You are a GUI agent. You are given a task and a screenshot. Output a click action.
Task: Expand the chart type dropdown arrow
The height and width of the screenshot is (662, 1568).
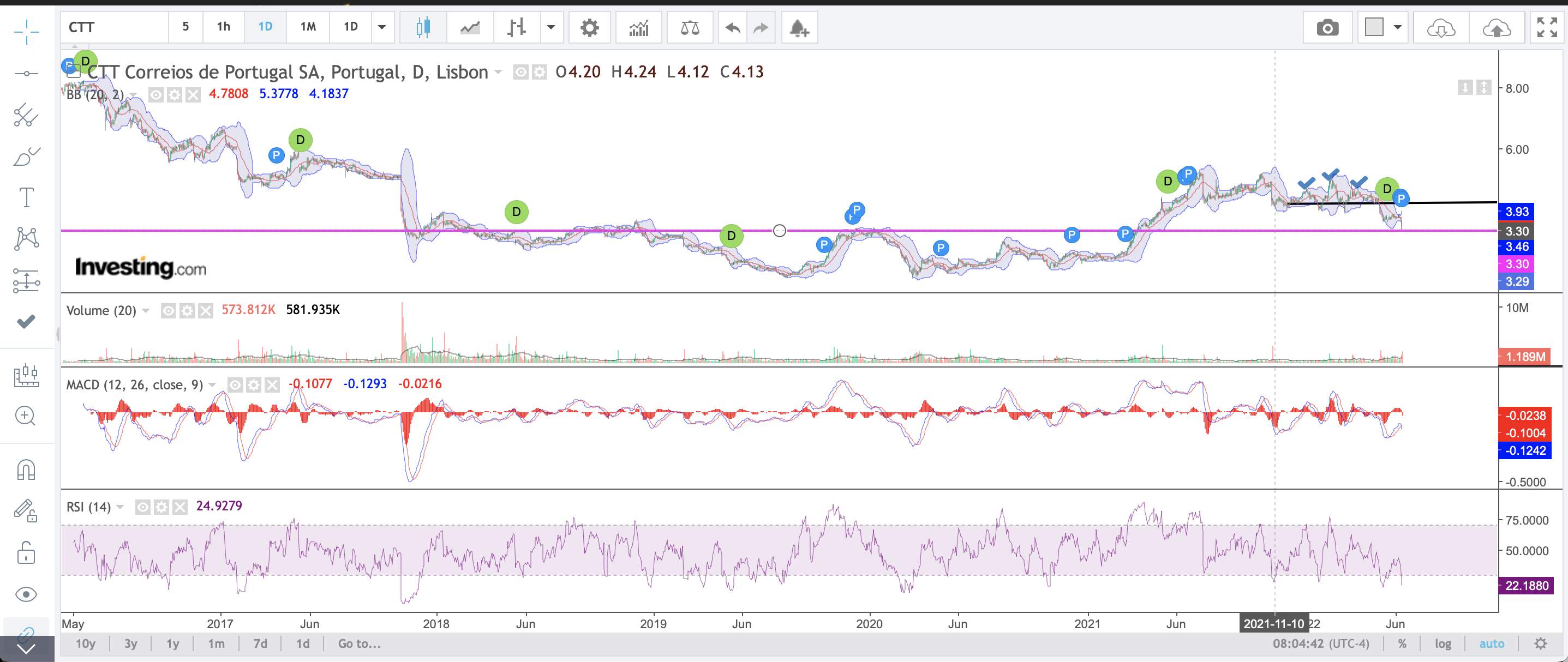point(551,27)
